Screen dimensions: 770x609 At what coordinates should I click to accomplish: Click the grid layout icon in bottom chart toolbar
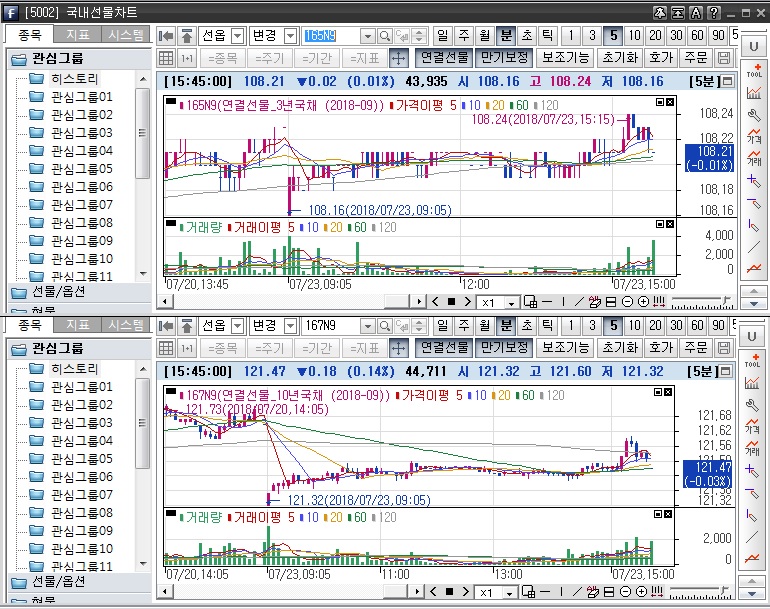pyautogui.click(x=166, y=347)
